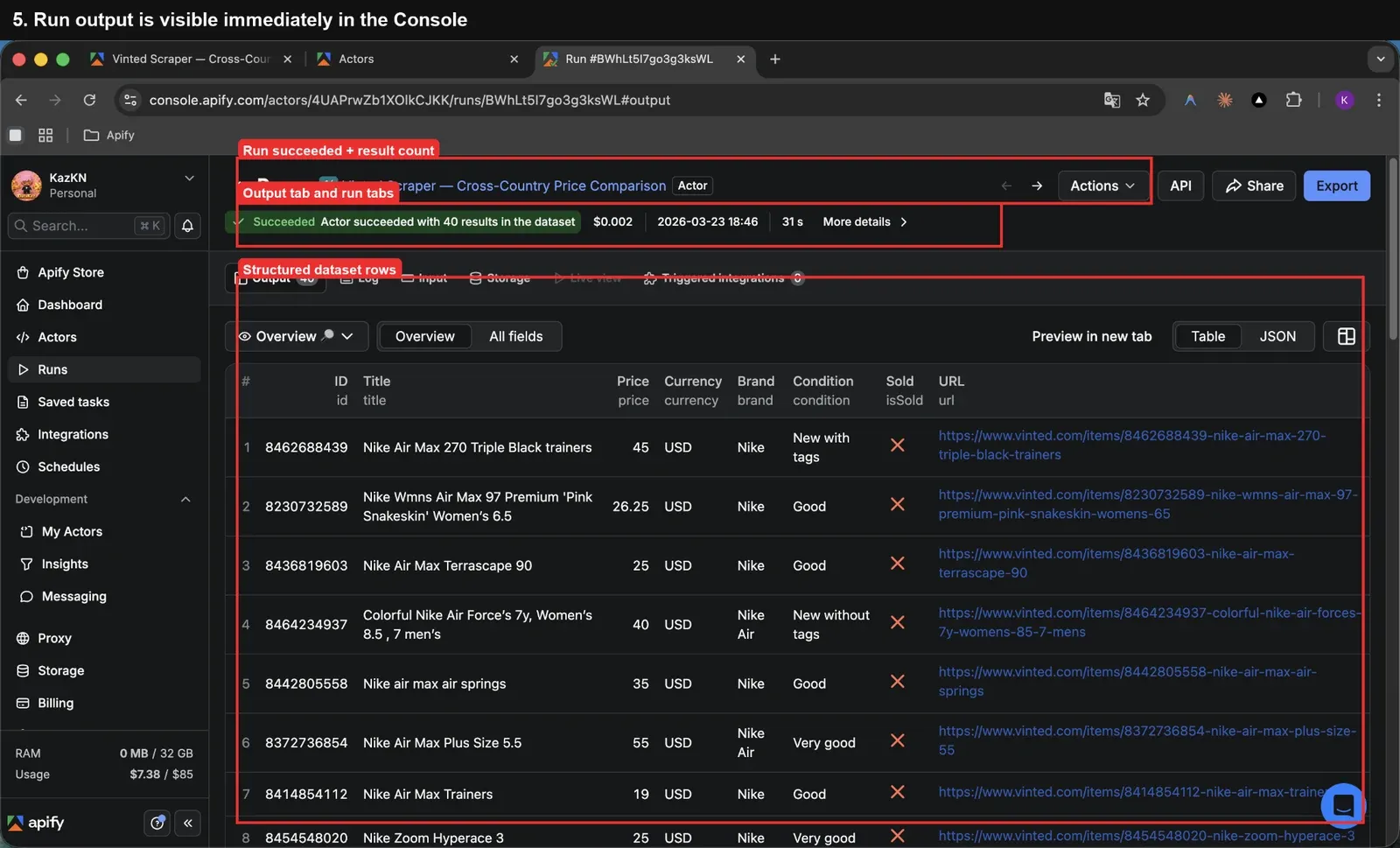The height and width of the screenshot is (848, 1400).
Task: Go back with the browser back arrow
Action: (x=21, y=100)
